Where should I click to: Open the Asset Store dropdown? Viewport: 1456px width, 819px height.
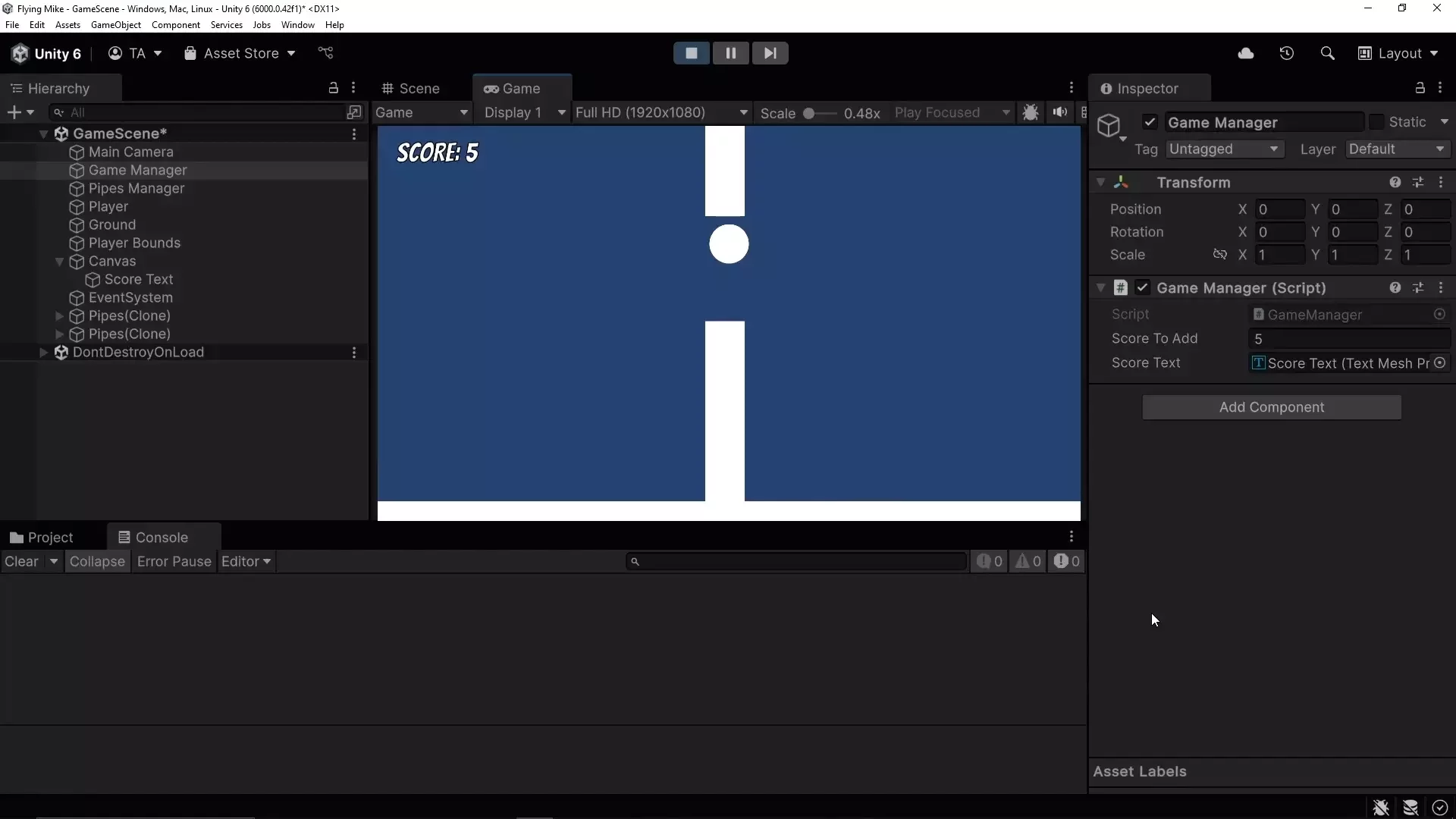pos(240,53)
